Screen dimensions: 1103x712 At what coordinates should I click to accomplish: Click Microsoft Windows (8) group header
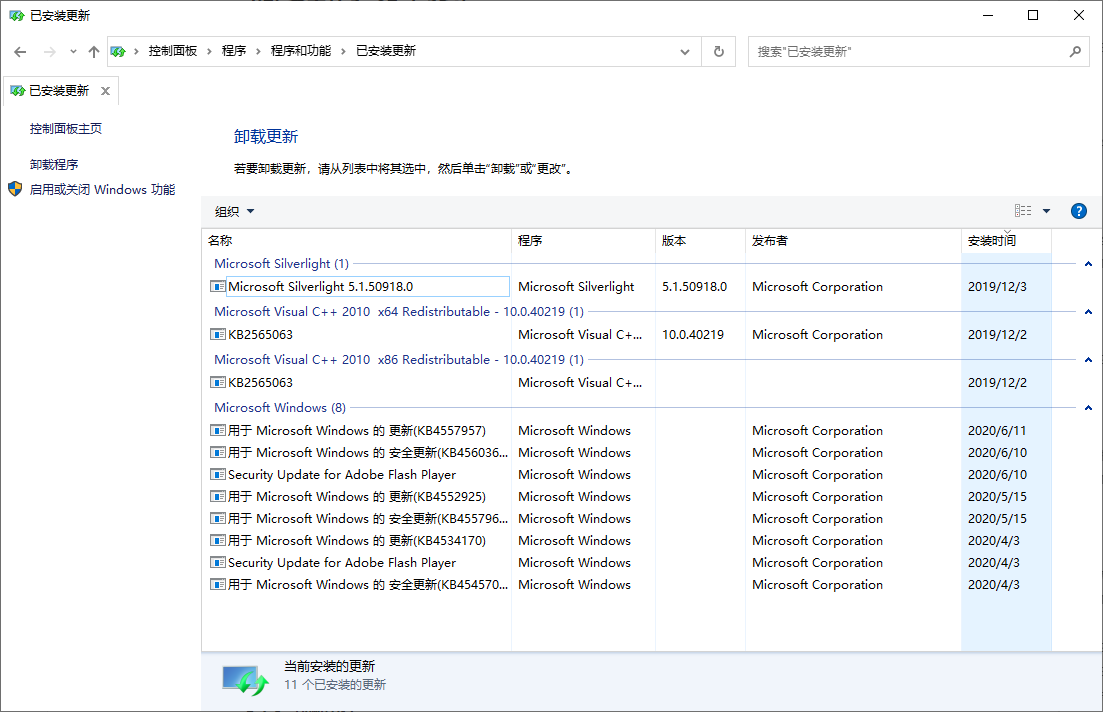280,407
